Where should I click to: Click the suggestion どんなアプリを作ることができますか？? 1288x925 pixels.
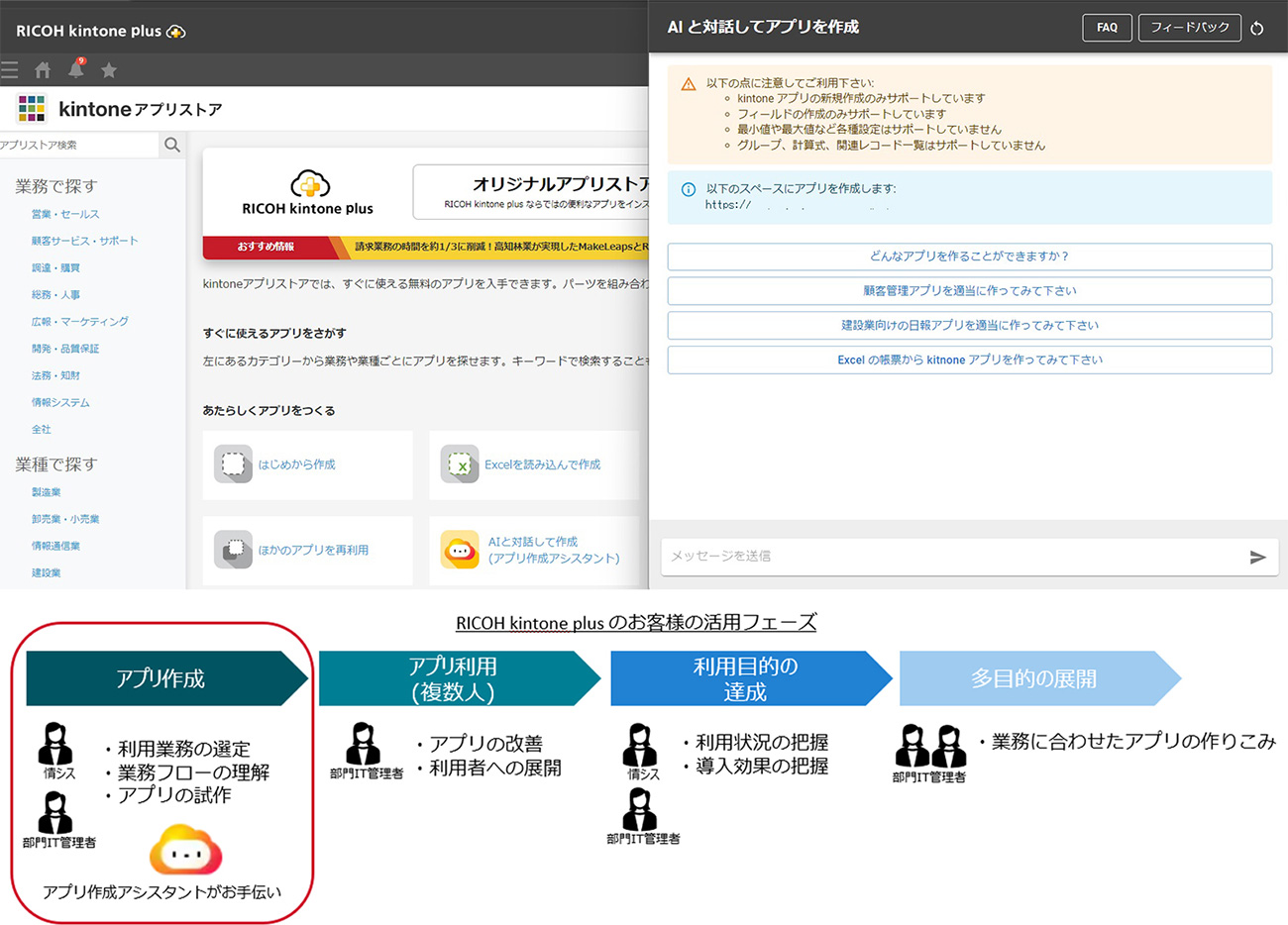click(x=969, y=257)
